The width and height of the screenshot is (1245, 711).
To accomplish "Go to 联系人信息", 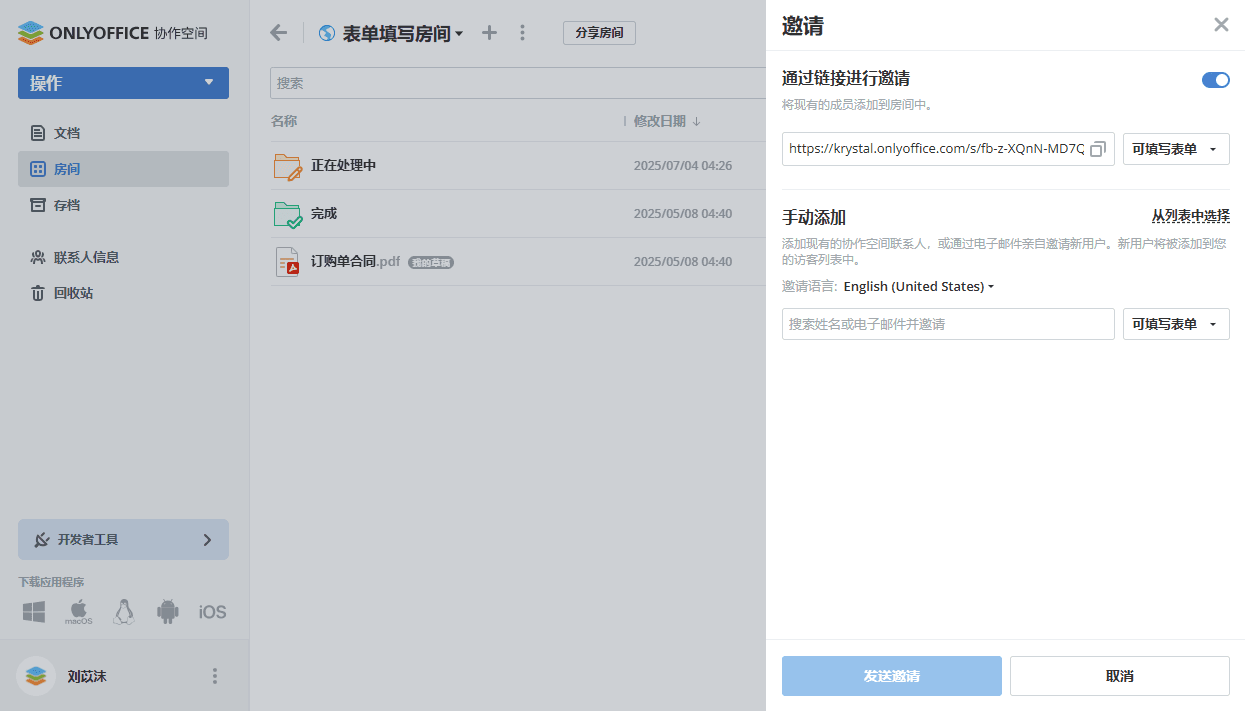I will click(86, 257).
